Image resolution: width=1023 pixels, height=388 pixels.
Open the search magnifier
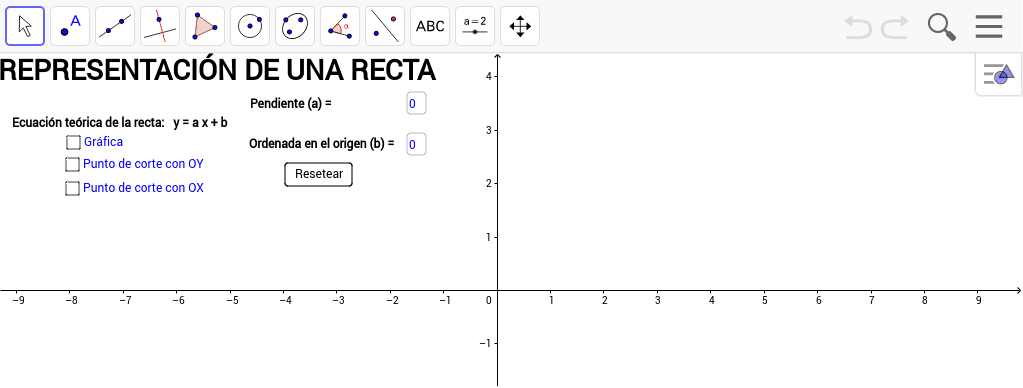pyautogui.click(x=942, y=27)
